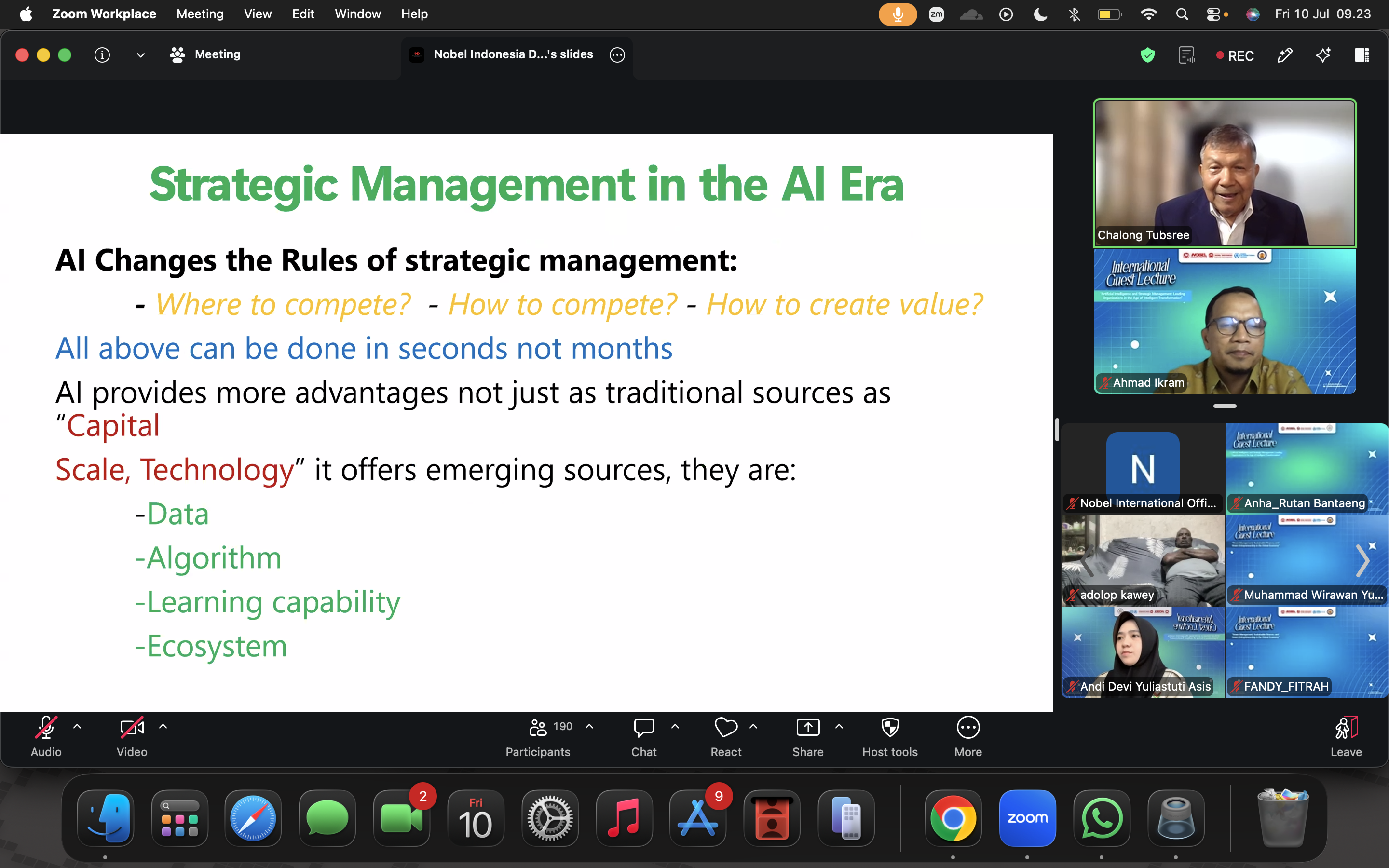
Task: Open the Host tools shield icon
Action: 890,727
